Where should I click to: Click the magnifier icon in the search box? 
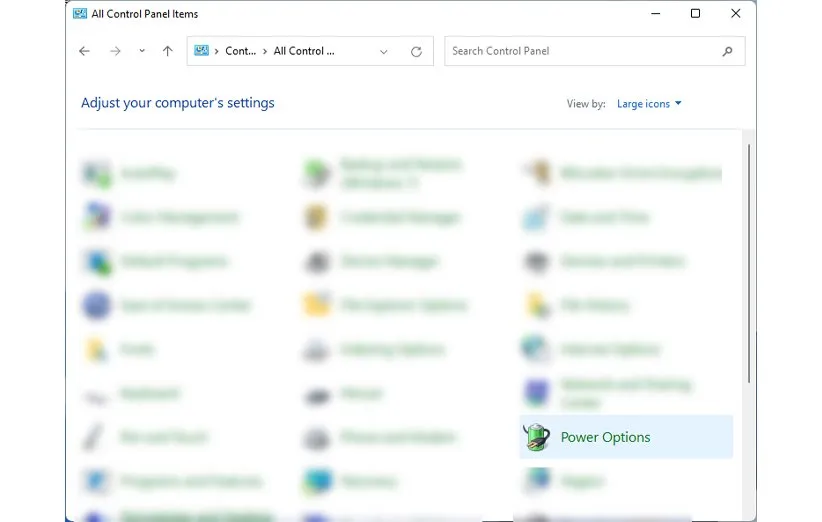click(x=727, y=51)
